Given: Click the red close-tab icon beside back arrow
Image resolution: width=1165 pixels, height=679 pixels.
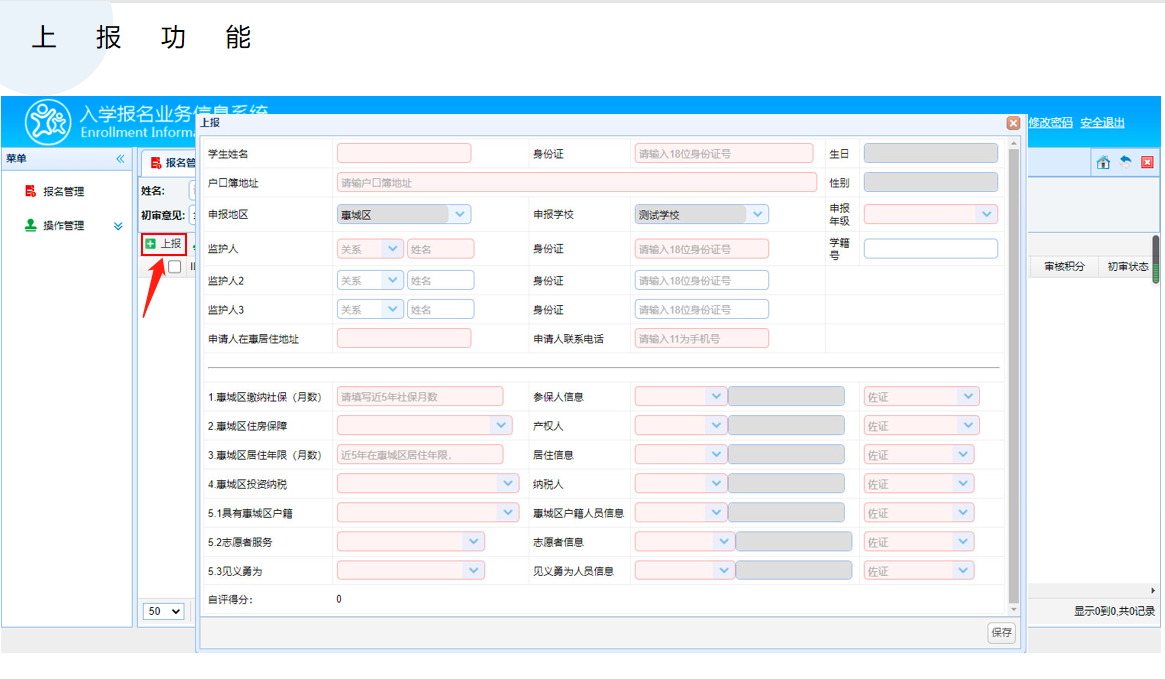Looking at the screenshot, I should click(1147, 162).
